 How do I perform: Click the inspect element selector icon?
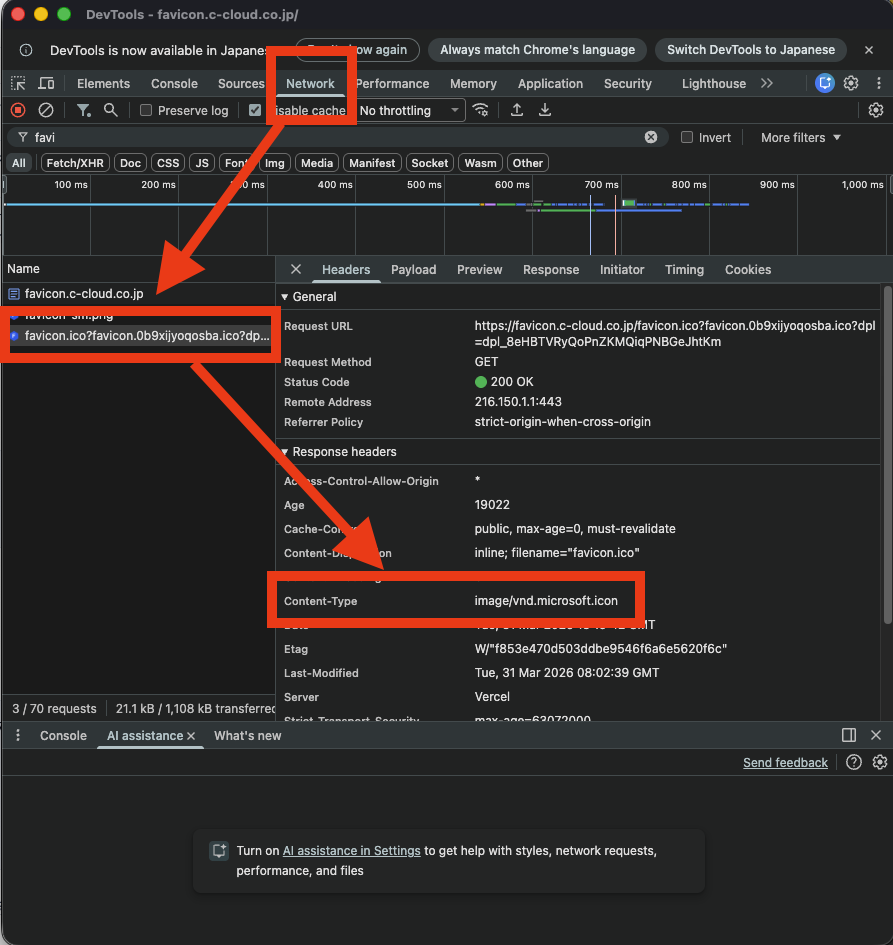pyautogui.click(x=18, y=84)
